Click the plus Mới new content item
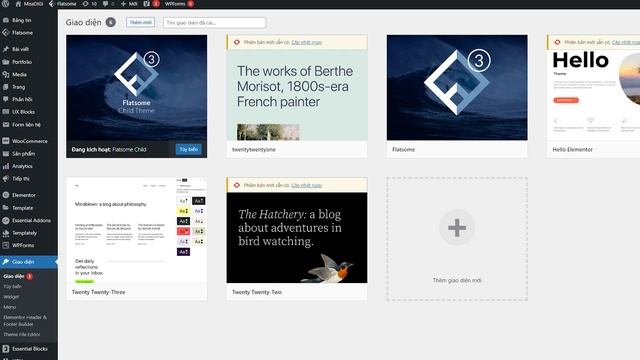This screenshot has width=640, height=360. pos(129,4)
